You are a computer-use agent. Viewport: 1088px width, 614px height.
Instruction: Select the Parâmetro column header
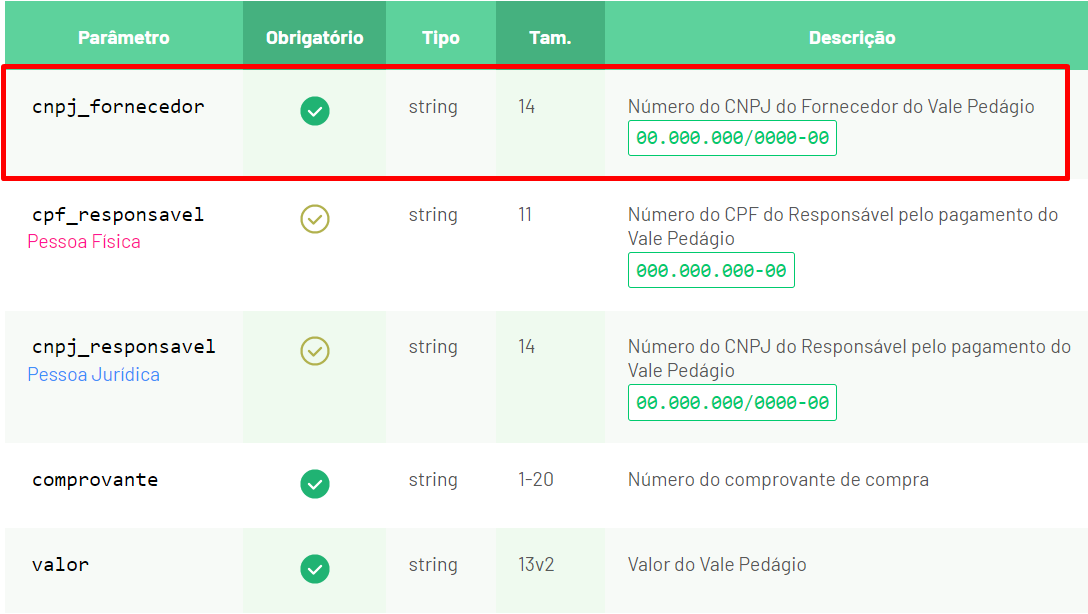124,37
